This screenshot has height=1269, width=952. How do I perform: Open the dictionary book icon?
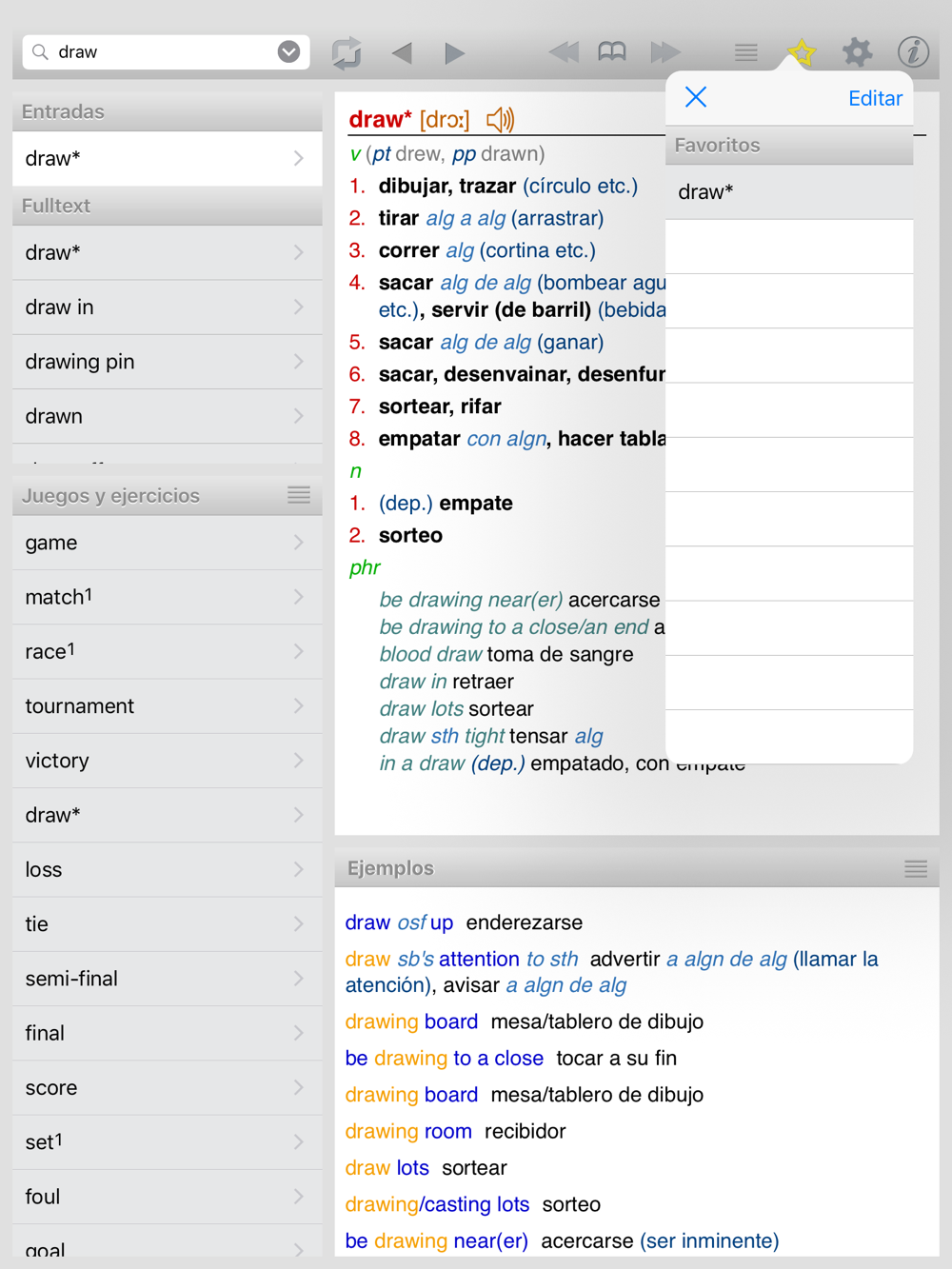tap(612, 51)
